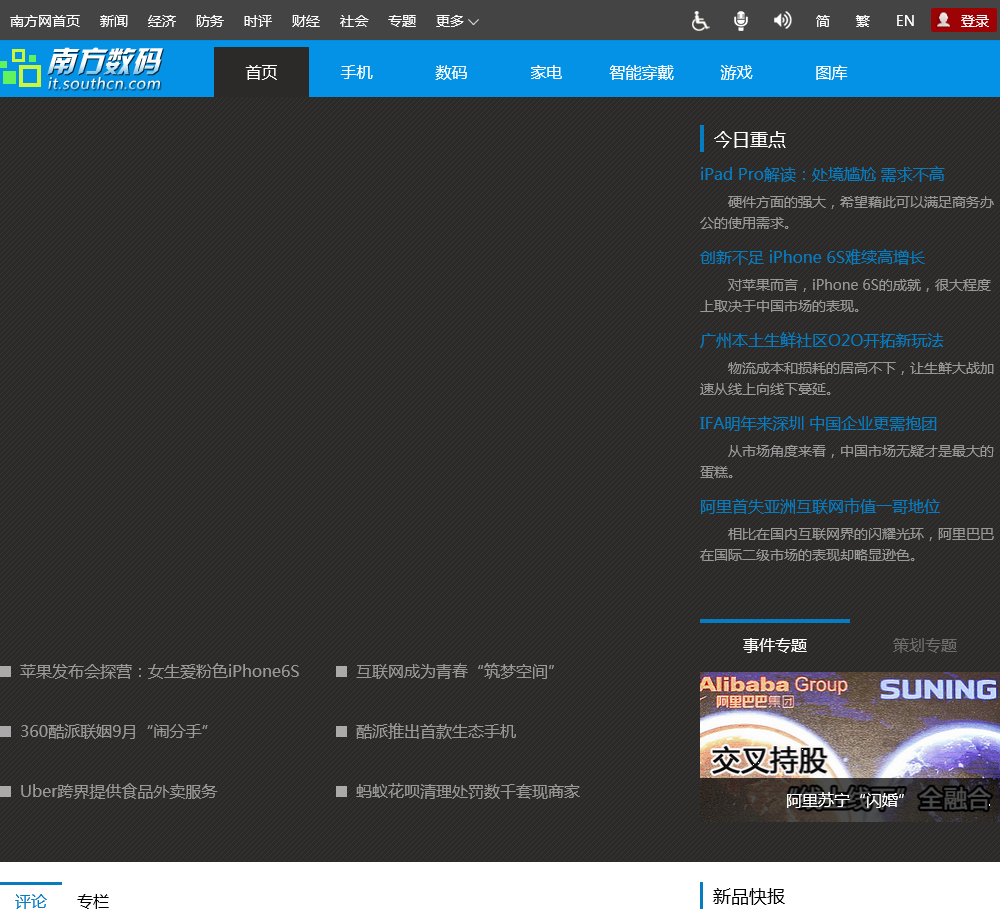
Task: Open article 广州本土生鲜社区O2O开拓新玩法
Action: 821,340
